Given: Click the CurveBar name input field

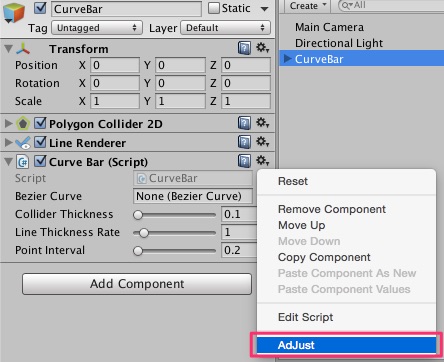Looking at the screenshot, I should pos(126,9).
